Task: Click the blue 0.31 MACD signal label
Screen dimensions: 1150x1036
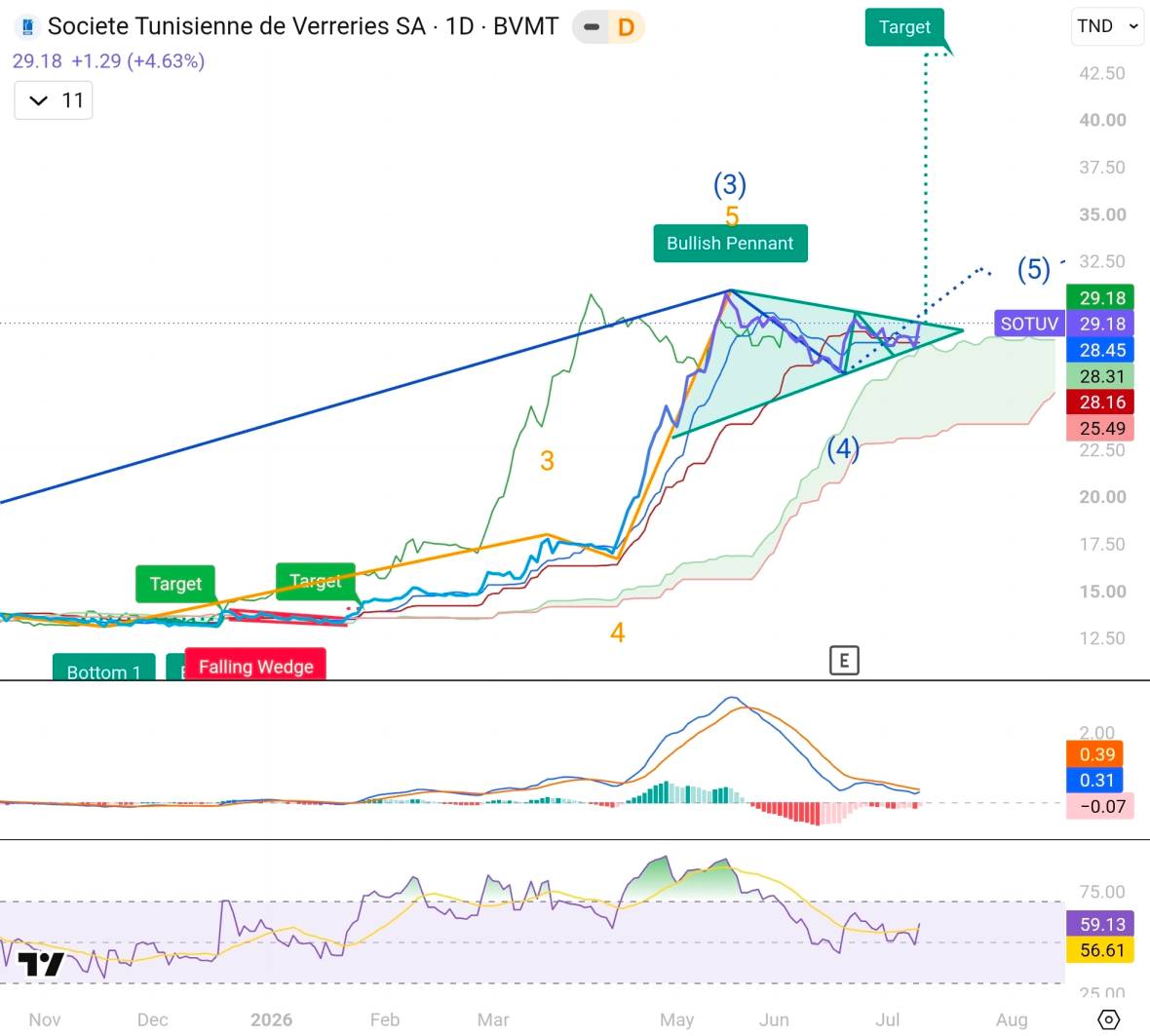Action: 1096,780
